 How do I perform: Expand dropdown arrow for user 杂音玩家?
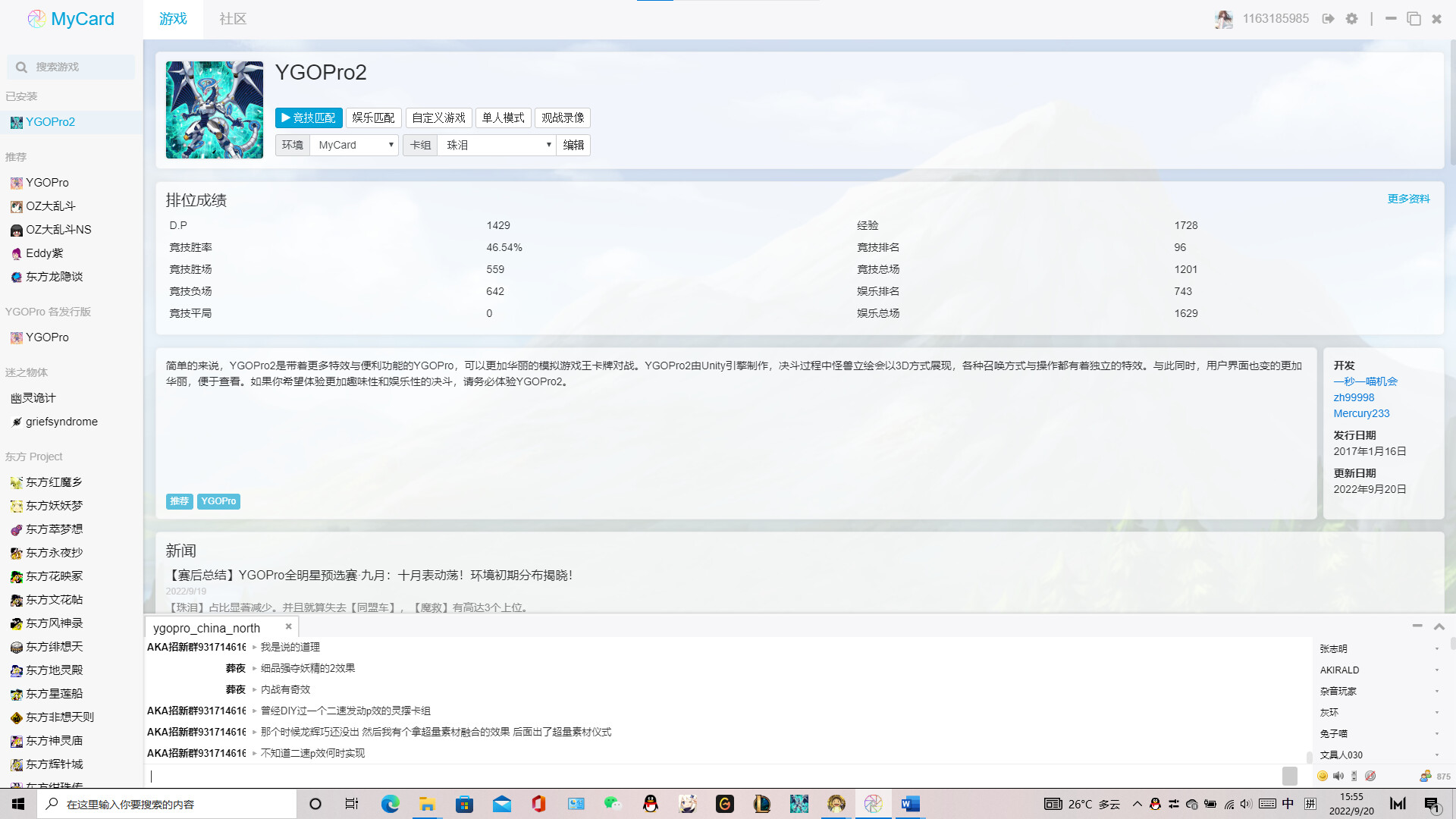click(x=1437, y=692)
